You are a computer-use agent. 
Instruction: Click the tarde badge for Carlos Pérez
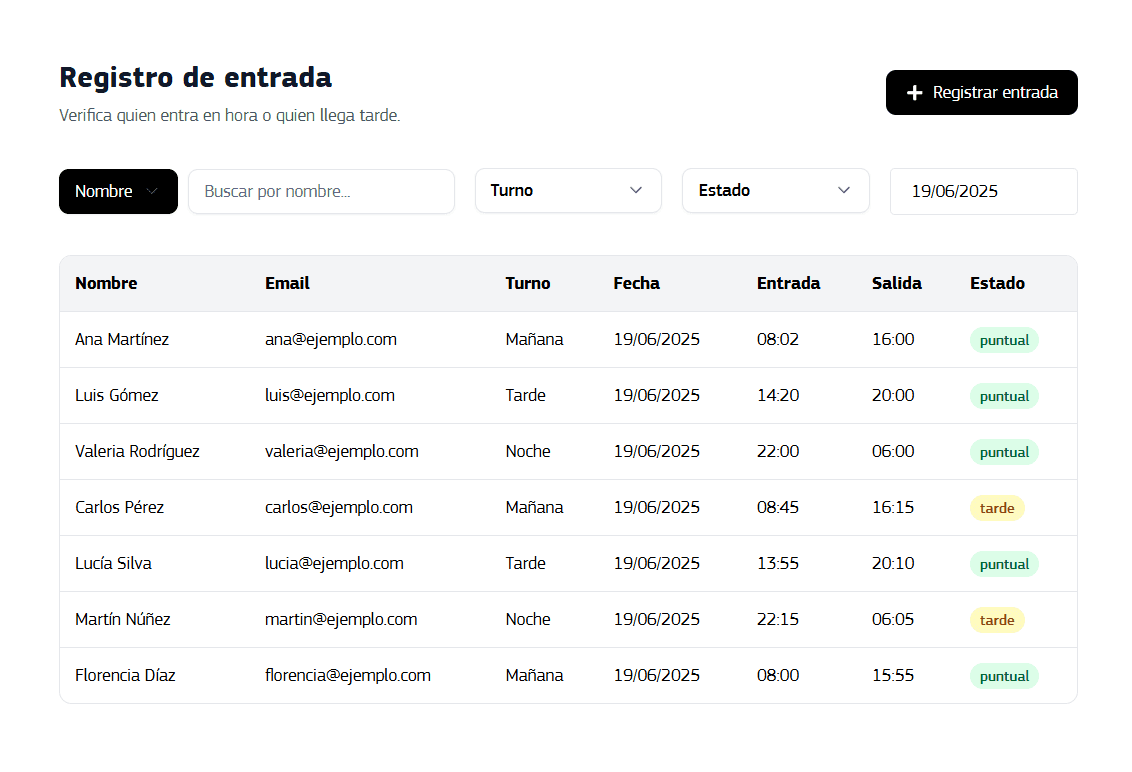pyautogui.click(x=997, y=508)
